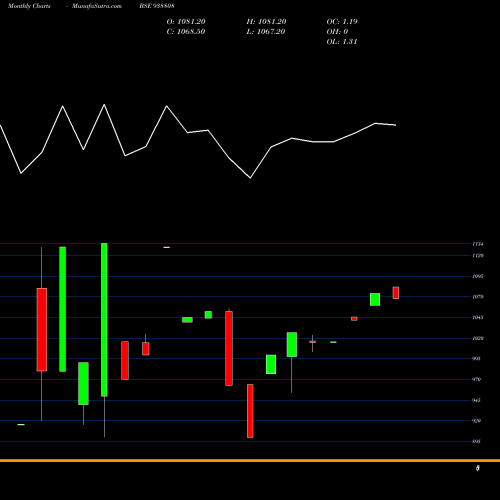Click the 'Monthly Charts' title text
This screenshot has width=500, height=500.
point(29,6)
